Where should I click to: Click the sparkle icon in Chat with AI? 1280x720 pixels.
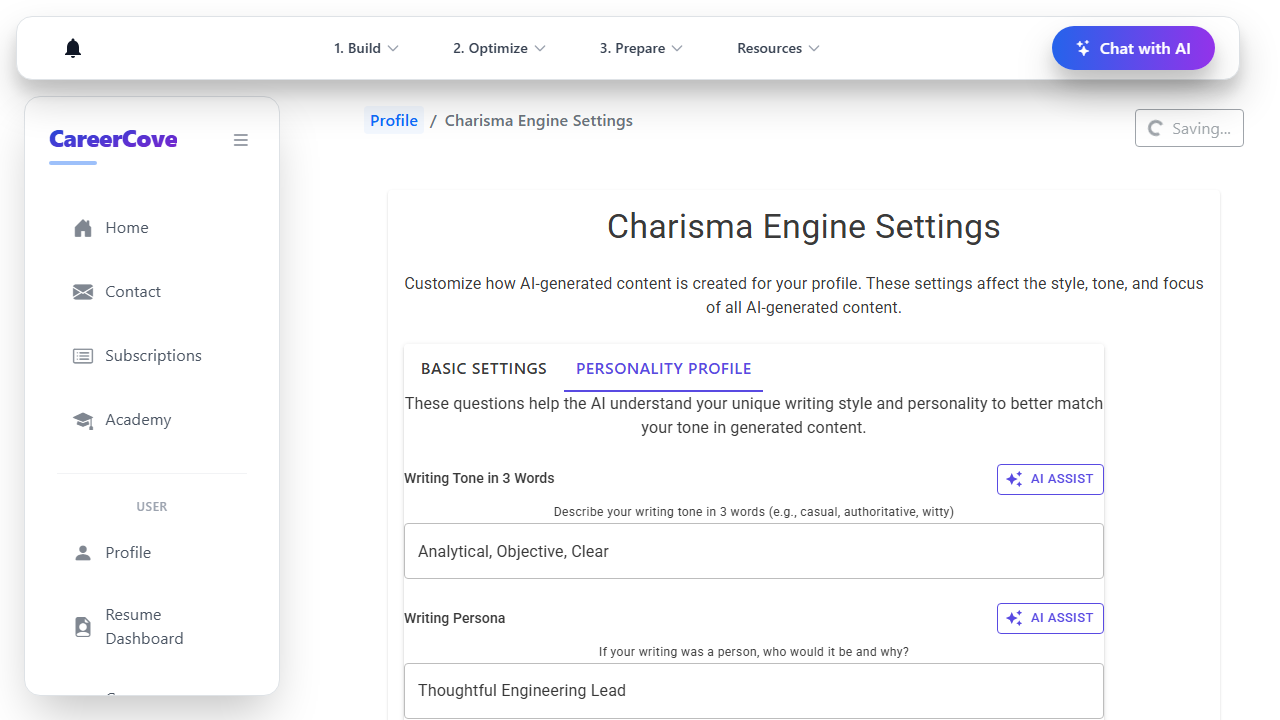[x=1083, y=48]
